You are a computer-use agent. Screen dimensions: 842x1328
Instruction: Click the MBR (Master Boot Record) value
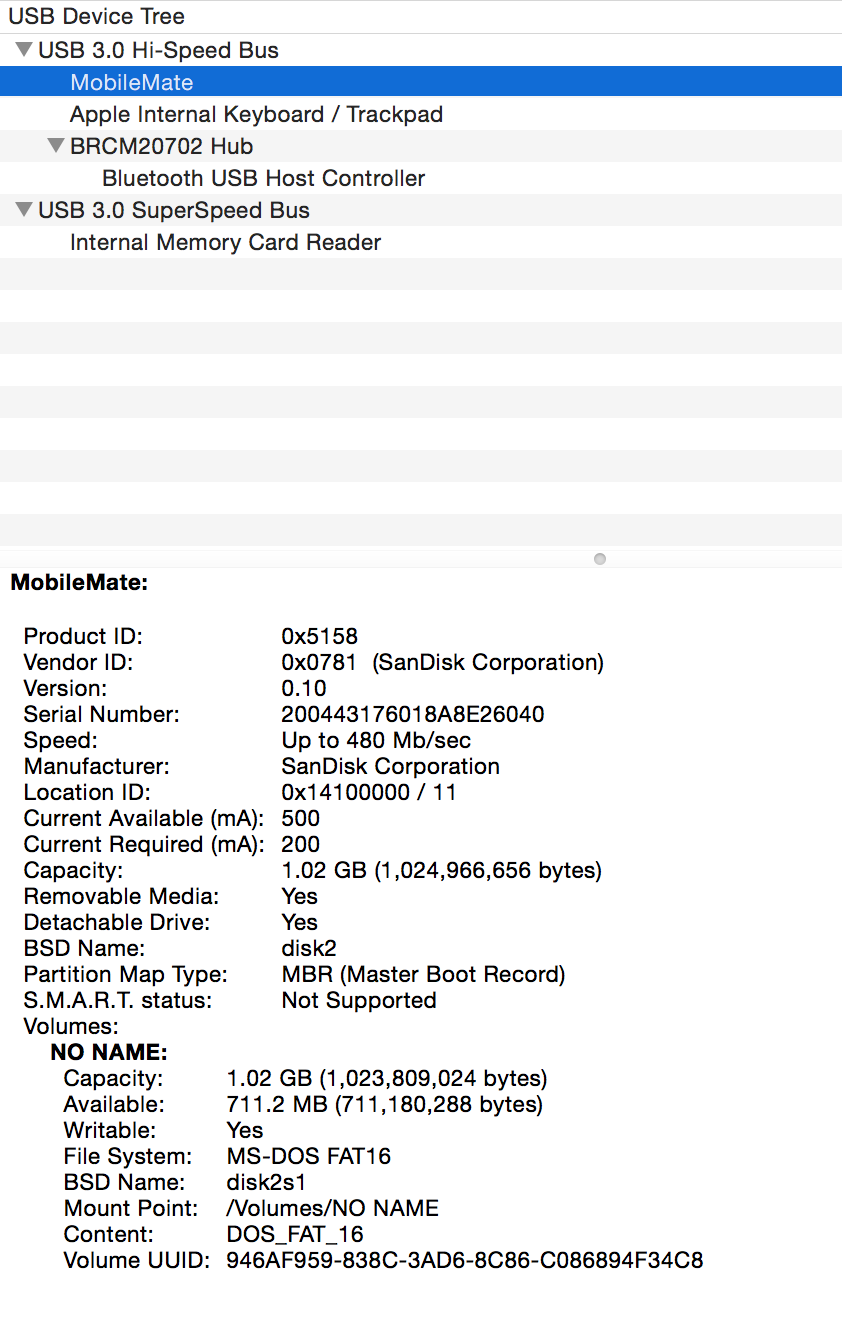[423, 974]
